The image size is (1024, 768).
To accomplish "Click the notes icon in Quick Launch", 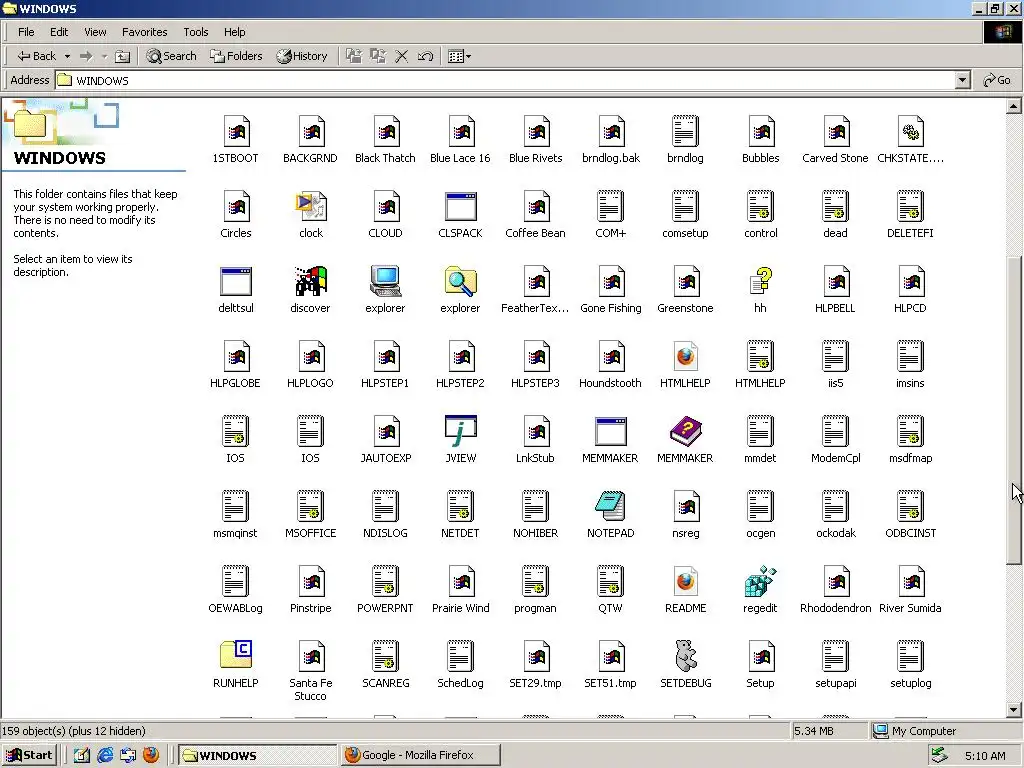I will (81, 755).
